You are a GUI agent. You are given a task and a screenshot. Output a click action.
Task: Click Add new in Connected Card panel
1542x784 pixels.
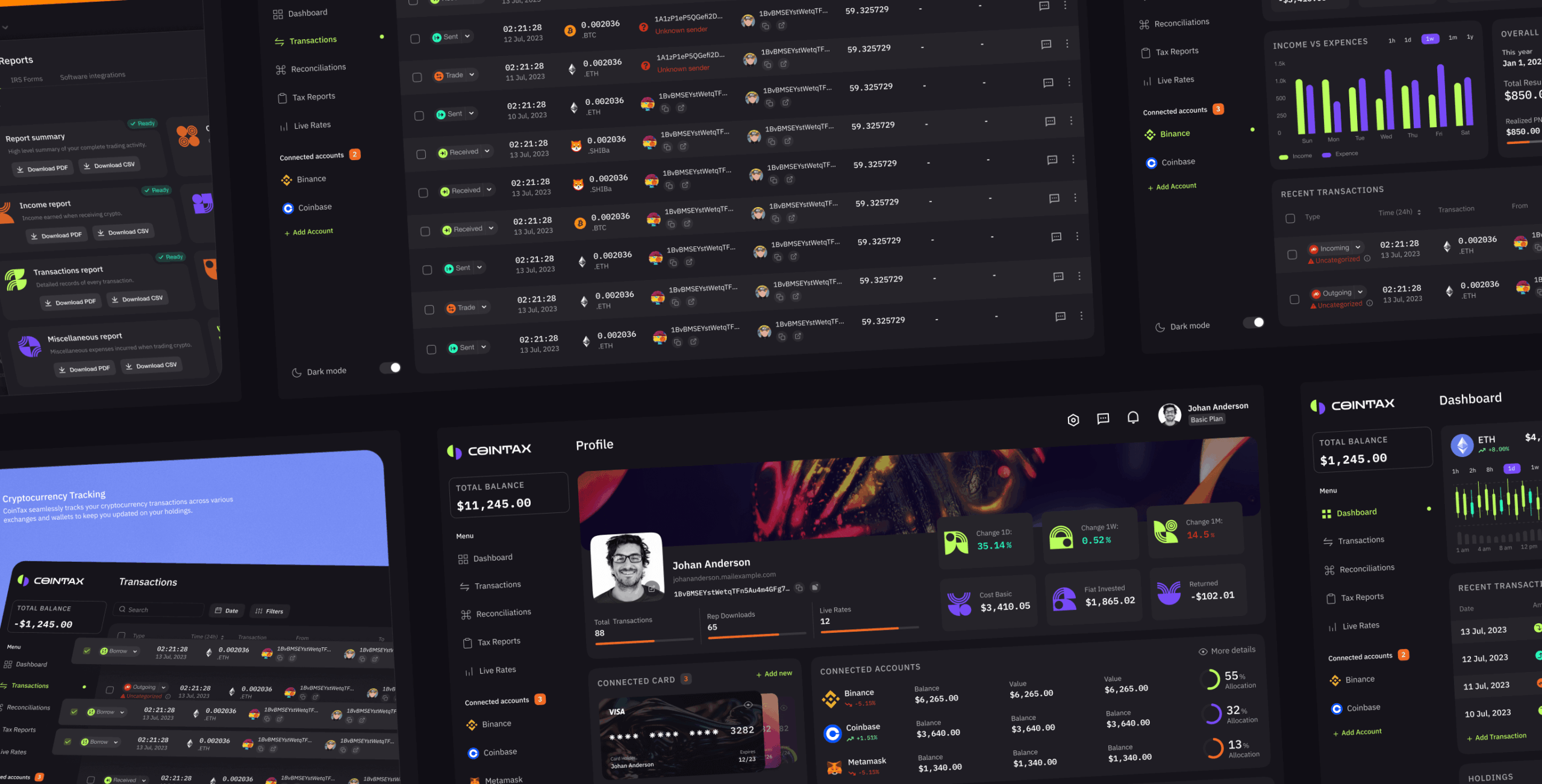tap(774, 674)
